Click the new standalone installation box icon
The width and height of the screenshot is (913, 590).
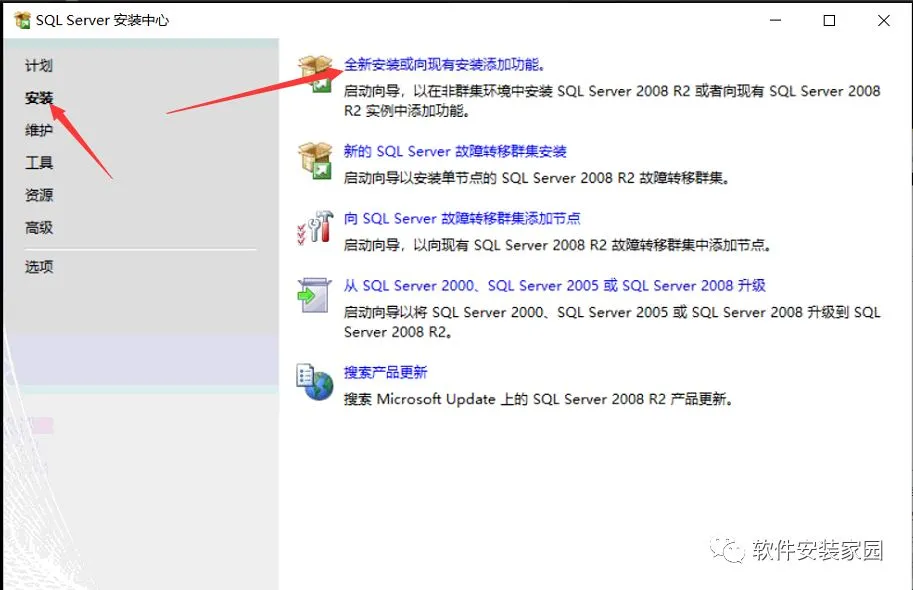315,73
